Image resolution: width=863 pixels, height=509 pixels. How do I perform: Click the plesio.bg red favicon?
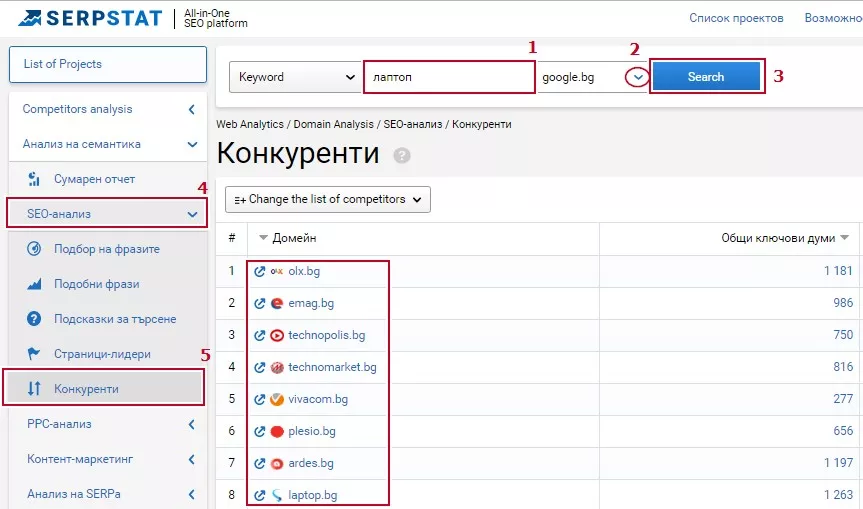click(277, 431)
